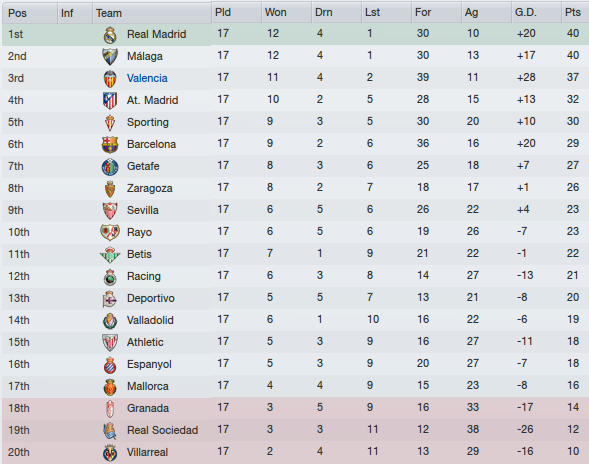Select the Real Sociedad row

295,430
